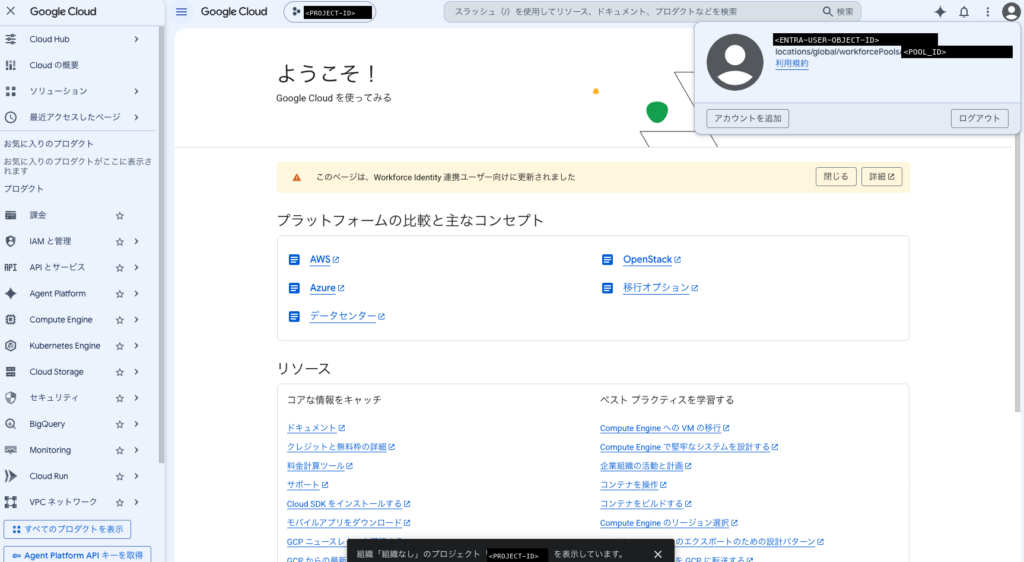1024x562 pixels.
Task: Click the Kubernetes Engine icon
Action: (x=10, y=346)
